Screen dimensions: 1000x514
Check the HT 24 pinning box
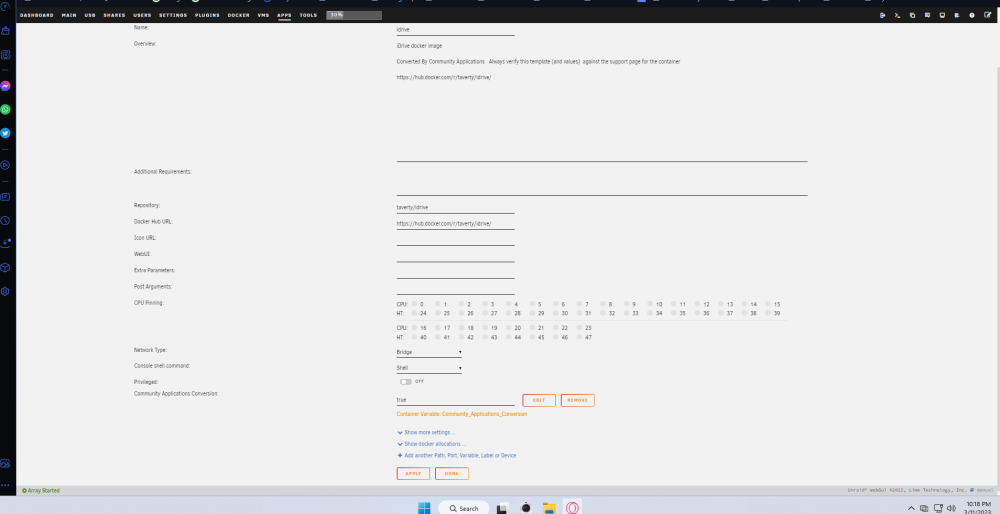415,313
